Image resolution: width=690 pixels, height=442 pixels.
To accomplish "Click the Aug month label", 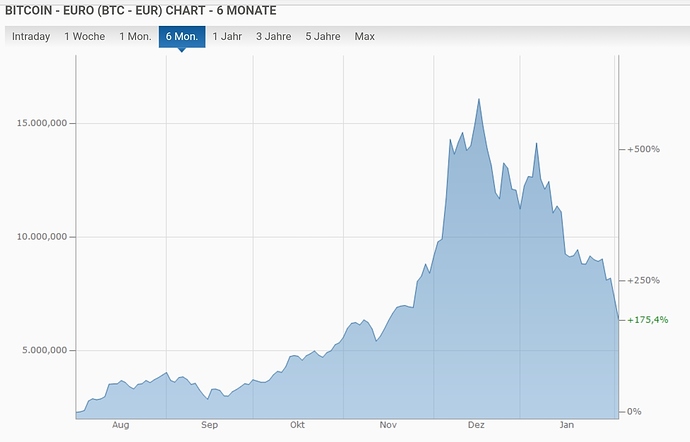I will click(121, 425).
